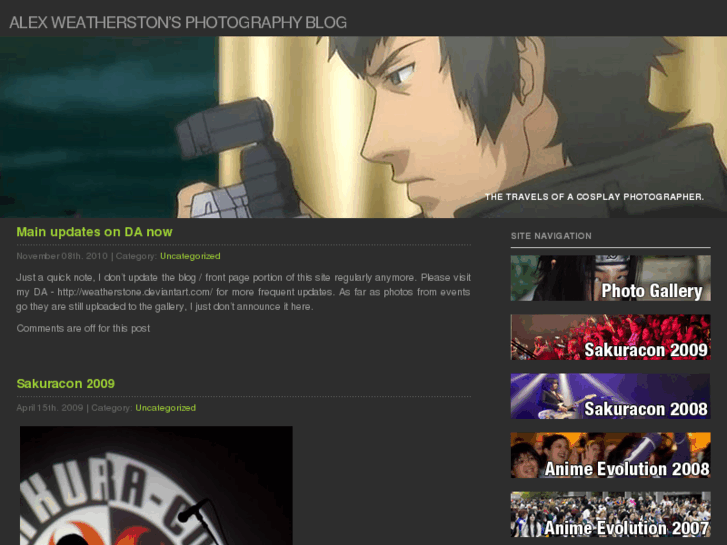Open the post 'Main updates on DA now'
This screenshot has width=727, height=545.
click(x=94, y=232)
